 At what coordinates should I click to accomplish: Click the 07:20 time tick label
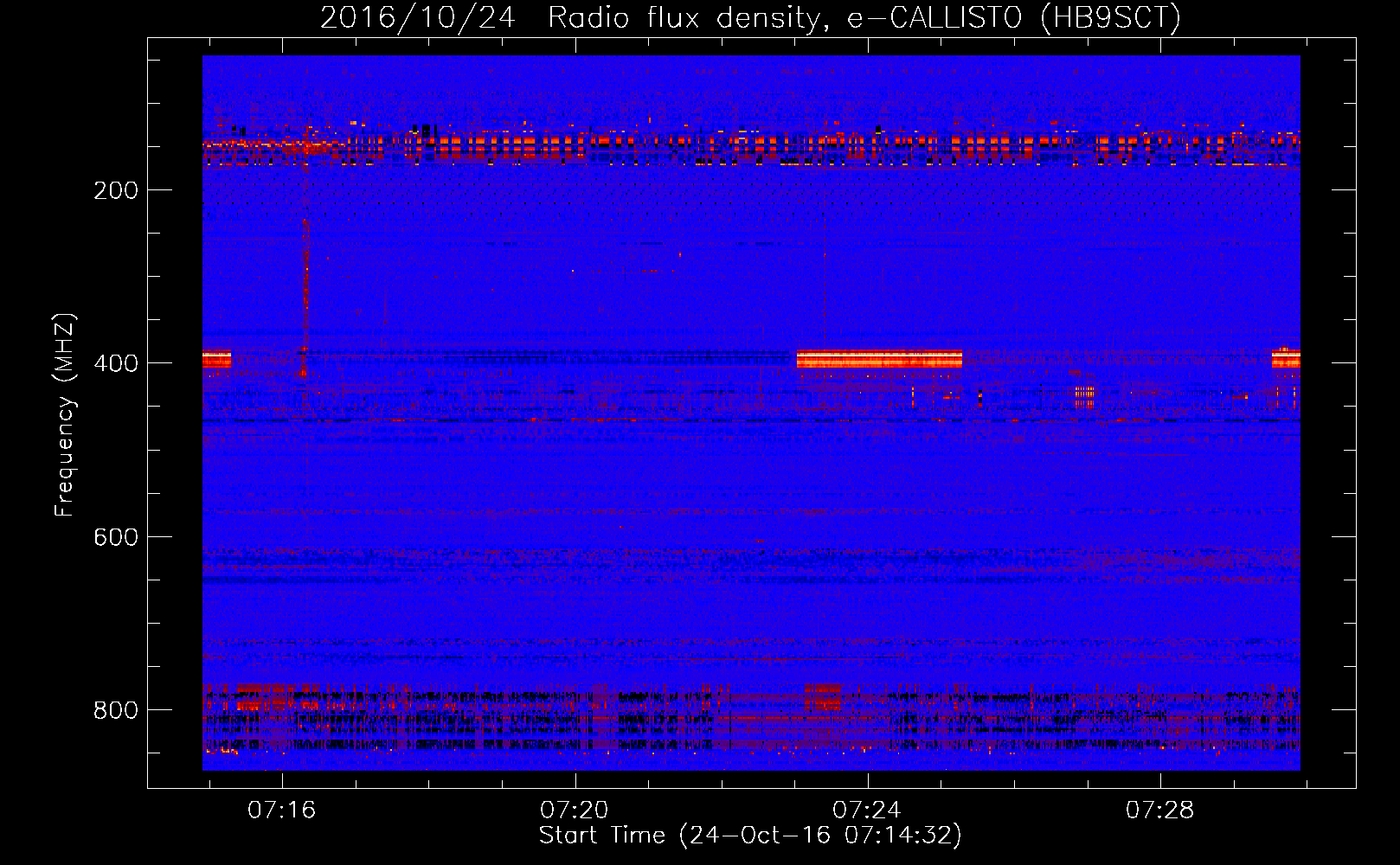(575, 811)
